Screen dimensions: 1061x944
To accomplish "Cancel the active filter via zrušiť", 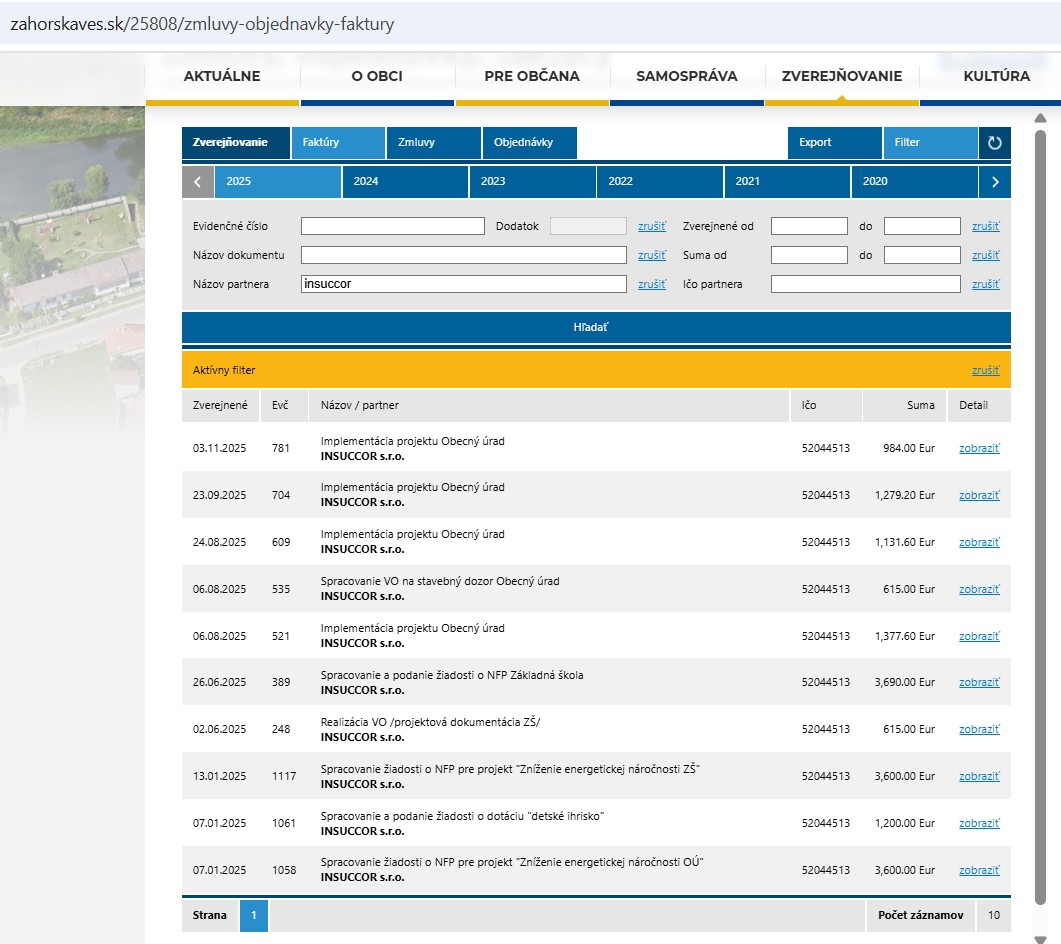I will pos(984,370).
